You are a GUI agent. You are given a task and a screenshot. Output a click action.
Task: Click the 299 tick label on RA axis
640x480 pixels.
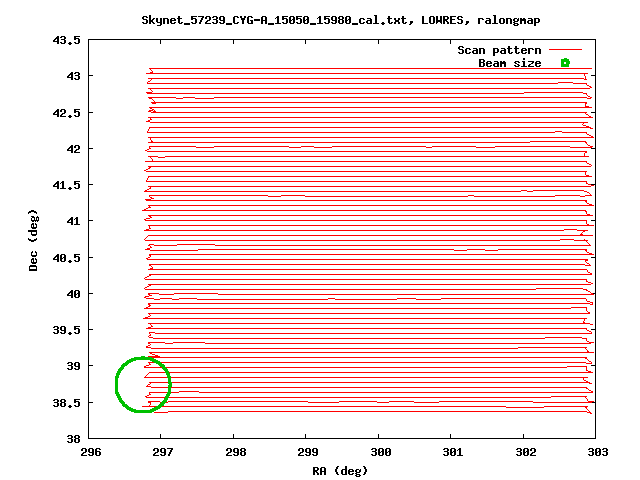coord(308,452)
